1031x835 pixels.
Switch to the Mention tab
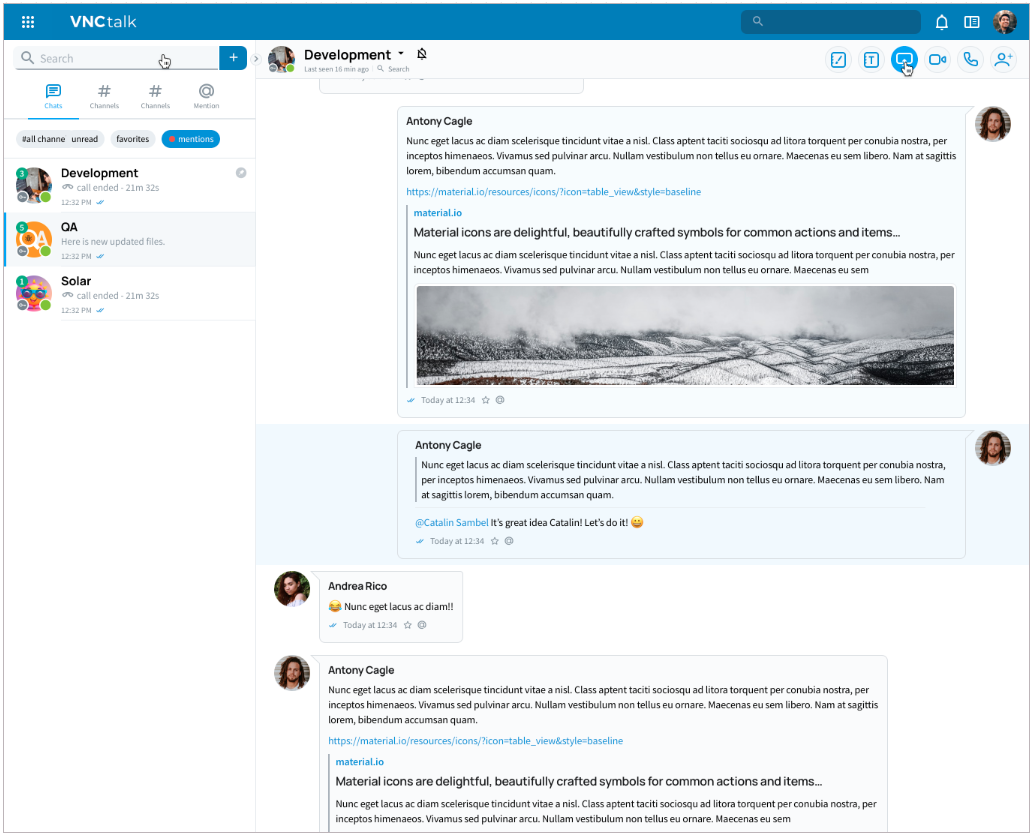[206, 96]
